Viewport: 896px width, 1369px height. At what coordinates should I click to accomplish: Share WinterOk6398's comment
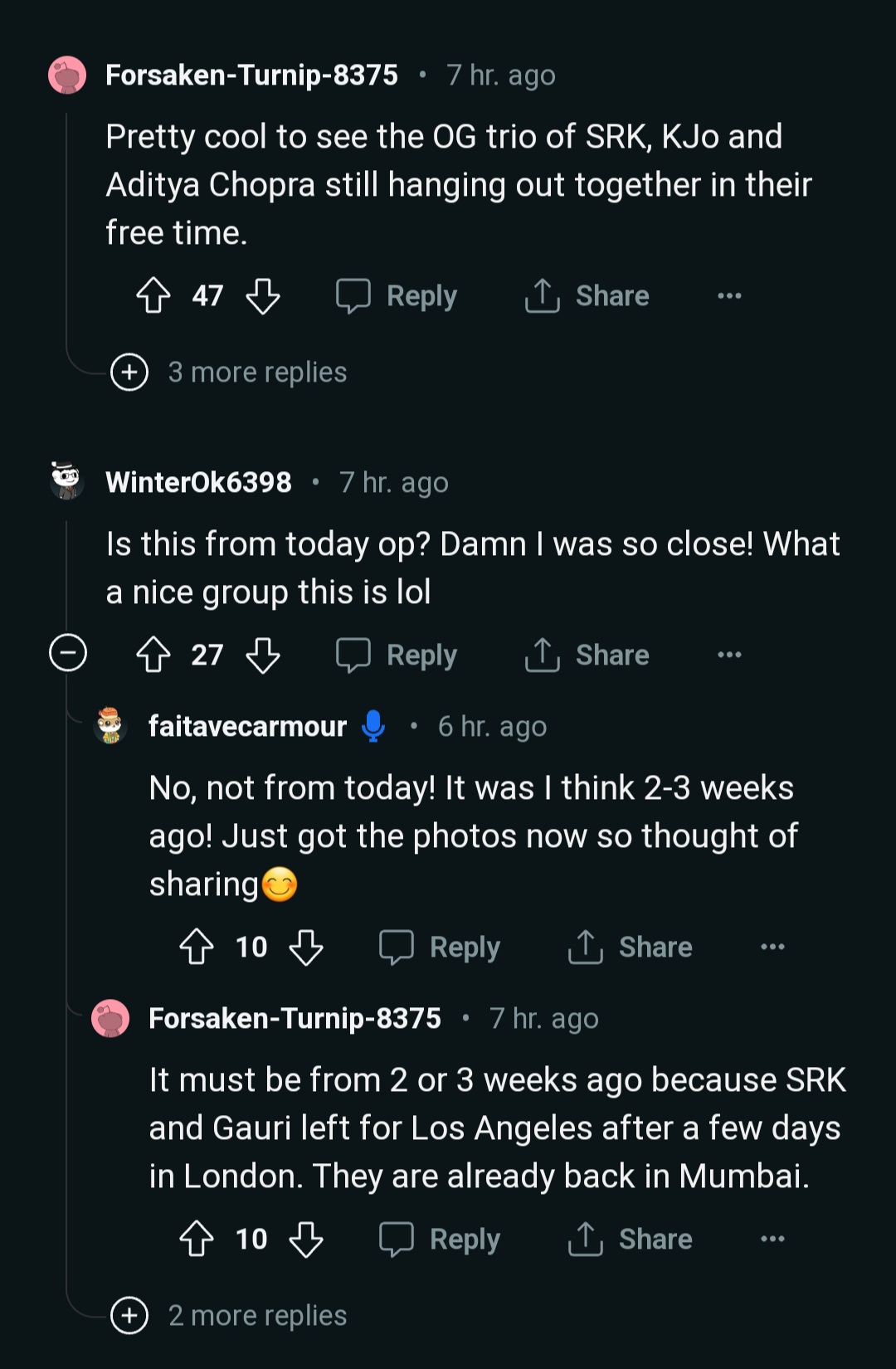click(587, 655)
